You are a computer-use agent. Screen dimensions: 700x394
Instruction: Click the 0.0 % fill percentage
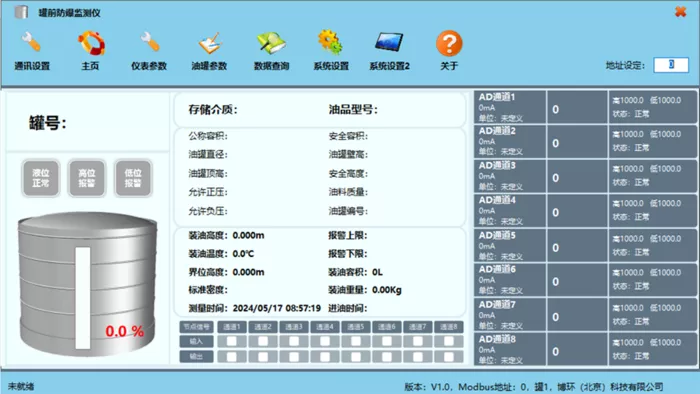tap(125, 331)
